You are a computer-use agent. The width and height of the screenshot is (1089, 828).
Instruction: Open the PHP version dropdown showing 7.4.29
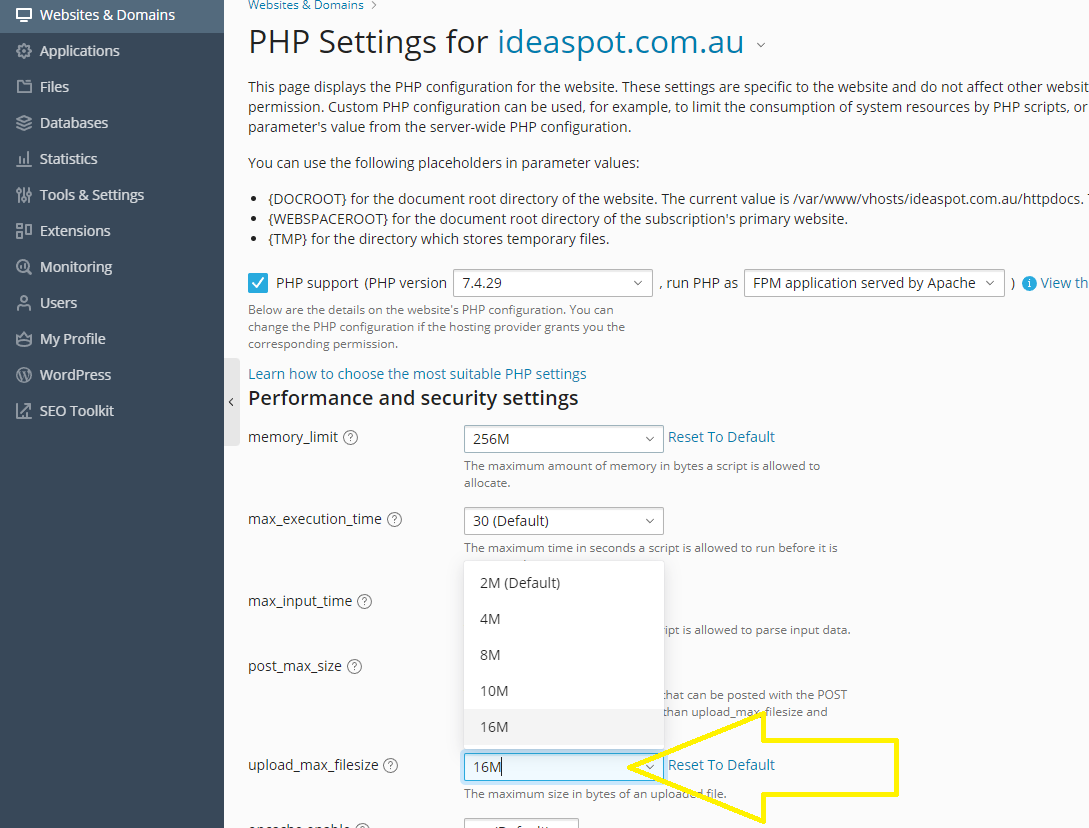pos(552,282)
